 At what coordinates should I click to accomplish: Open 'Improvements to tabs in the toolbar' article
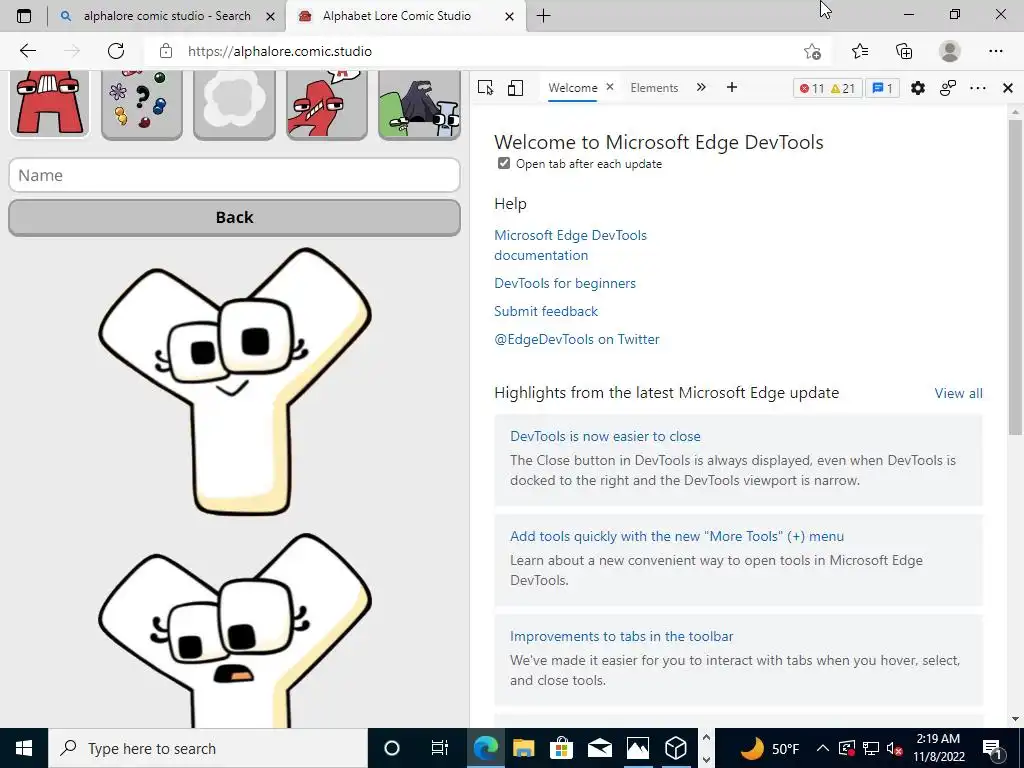click(622, 636)
